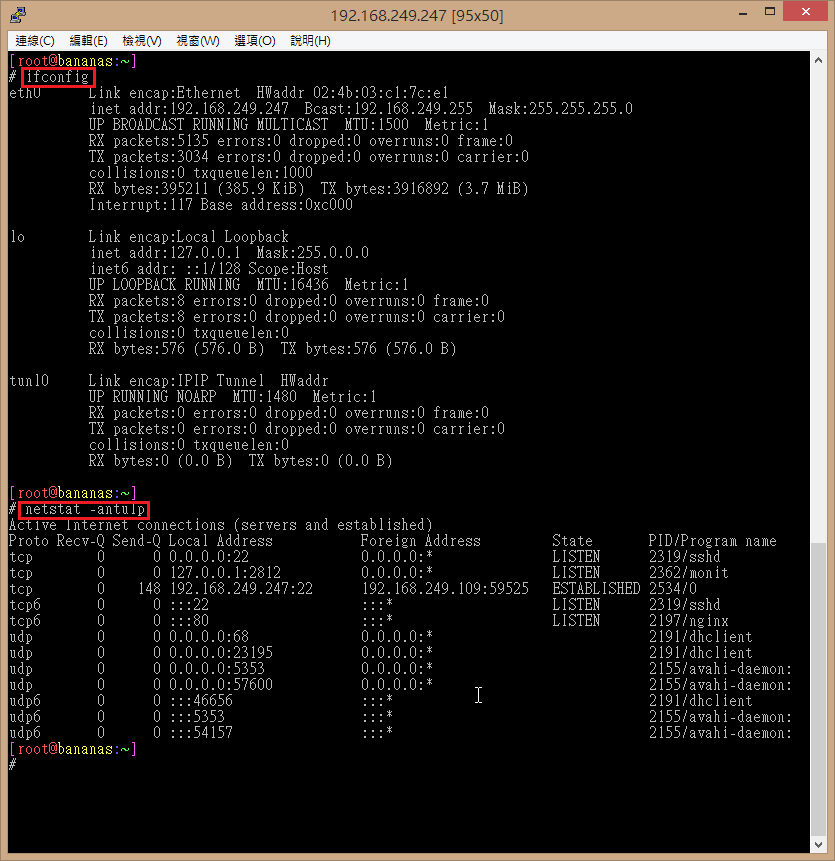Image resolution: width=835 pixels, height=861 pixels.
Task: Click the netstat -antulp command text
Action: click(85, 509)
